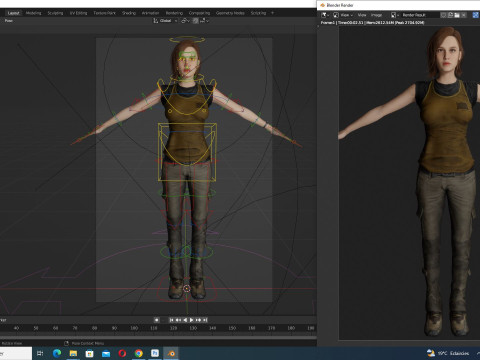Open Microsoft Store from taskbar
Image resolution: width=480 pixels, height=360 pixels.
click(89, 353)
